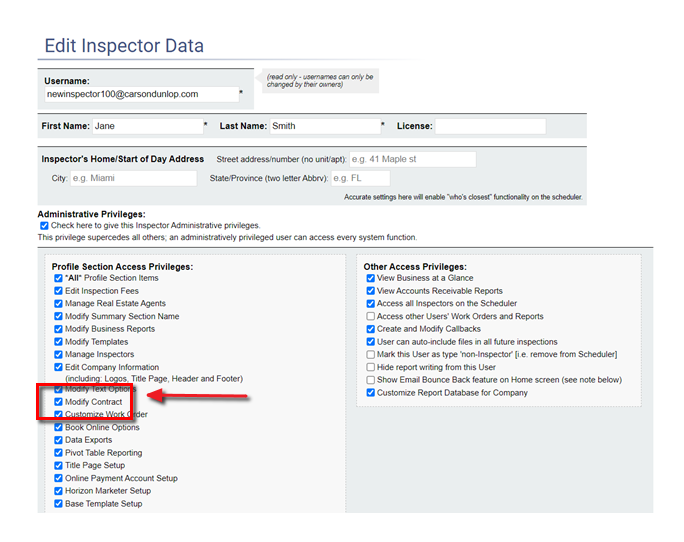
Task: Enable Show Email Bounce Back feature
Action: click(371, 380)
